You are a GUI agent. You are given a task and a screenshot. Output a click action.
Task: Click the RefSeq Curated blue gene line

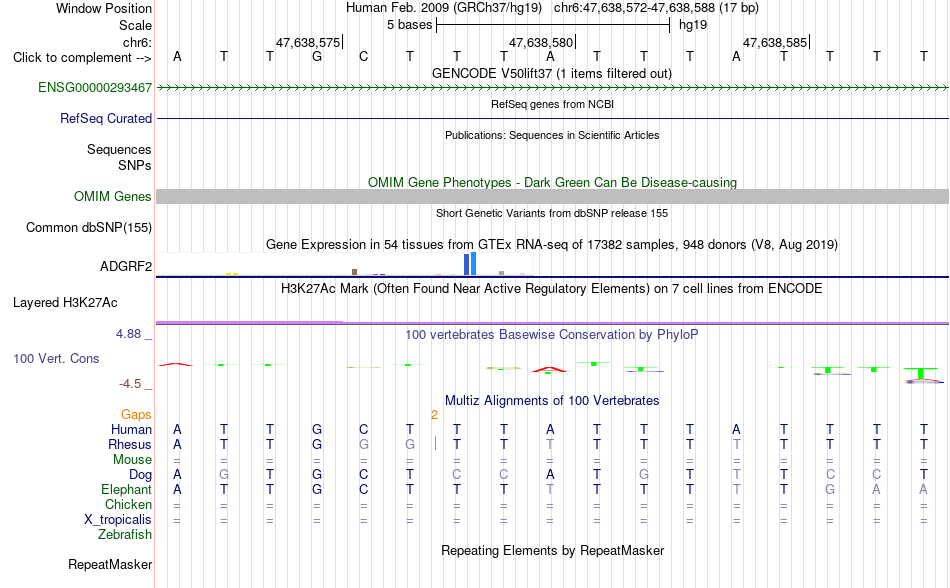click(x=552, y=118)
